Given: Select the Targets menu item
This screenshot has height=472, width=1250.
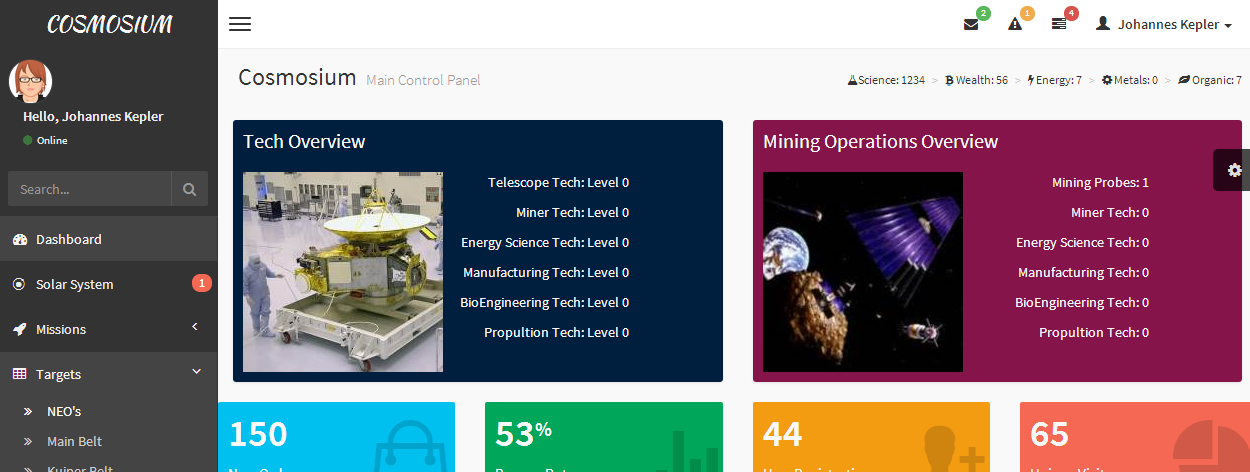Looking at the screenshot, I should coord(109,374).
